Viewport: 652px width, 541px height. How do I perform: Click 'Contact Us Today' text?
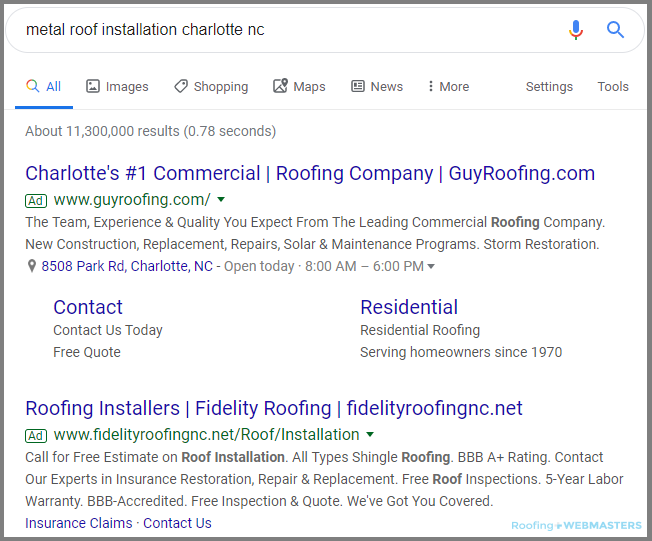click(108, 330)
